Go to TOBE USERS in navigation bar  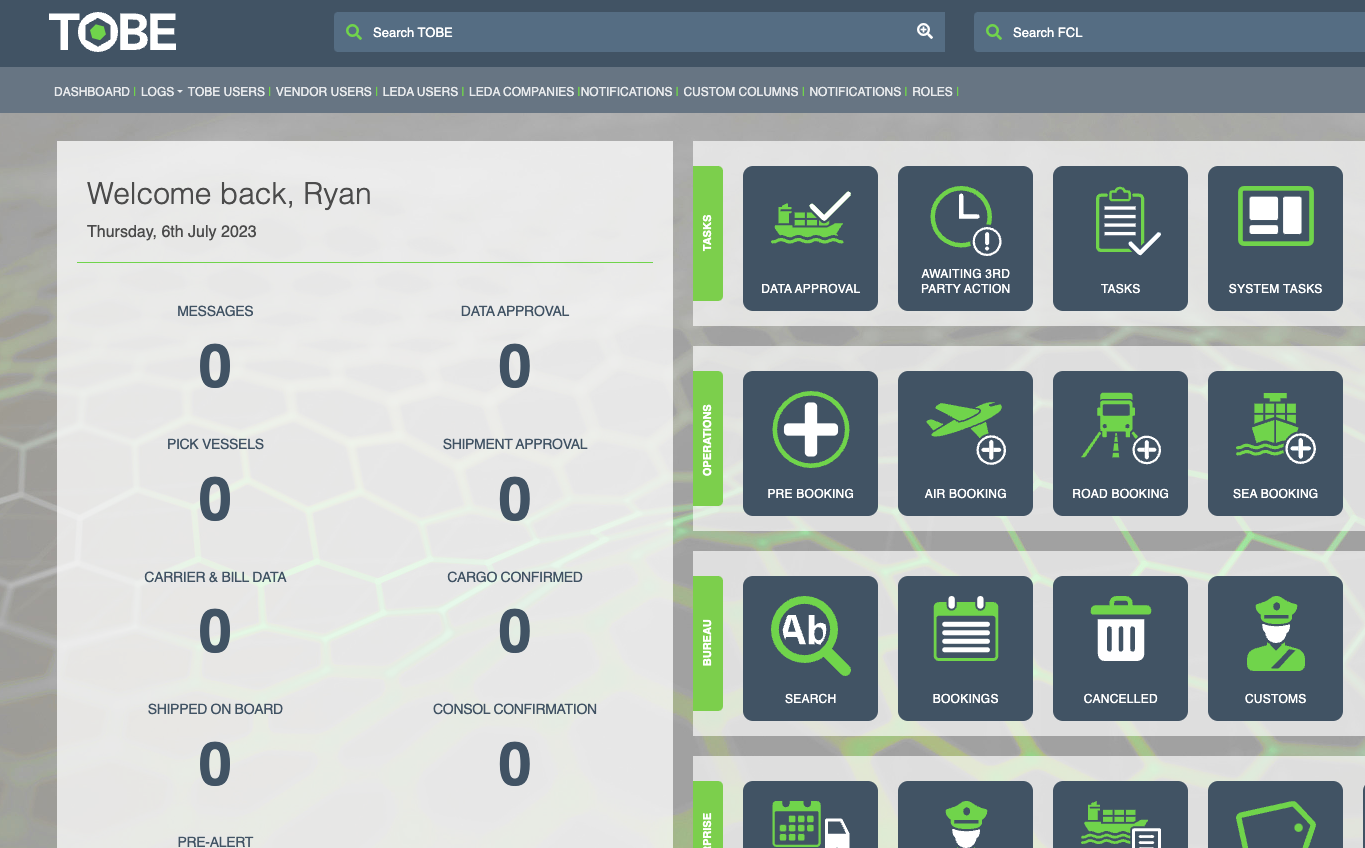pyautogui.click(x=226, y=92)
